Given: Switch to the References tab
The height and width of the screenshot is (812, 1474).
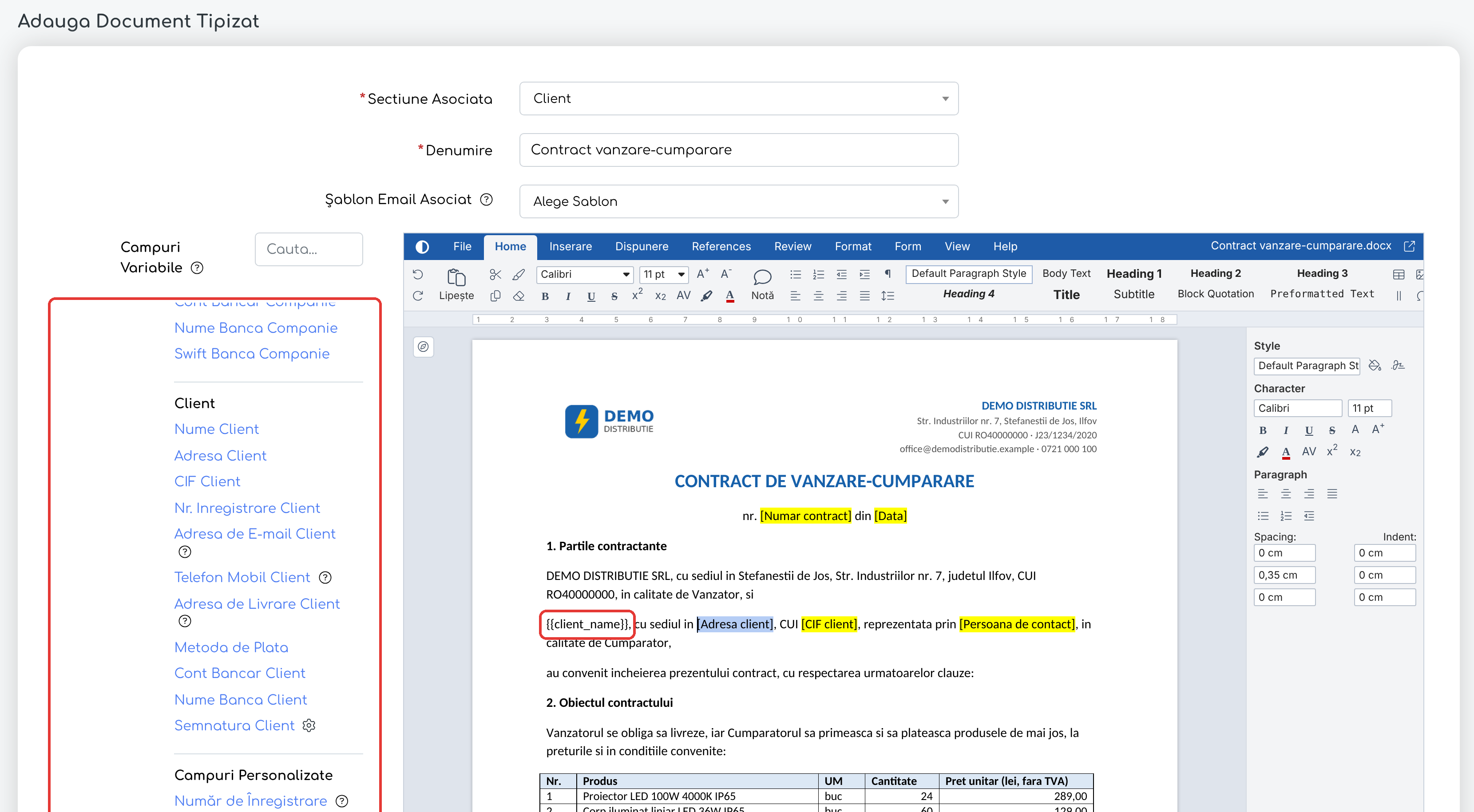Looking at the screenshot, I should tap(721, 246).
